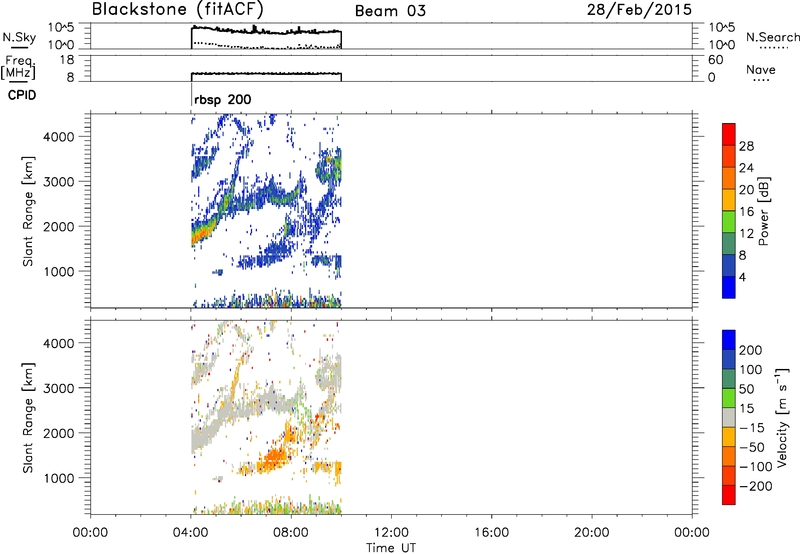Click the power panel 'Slant Range [km]' label
This screenshot has height=554, width=800.
pos(28,211)
